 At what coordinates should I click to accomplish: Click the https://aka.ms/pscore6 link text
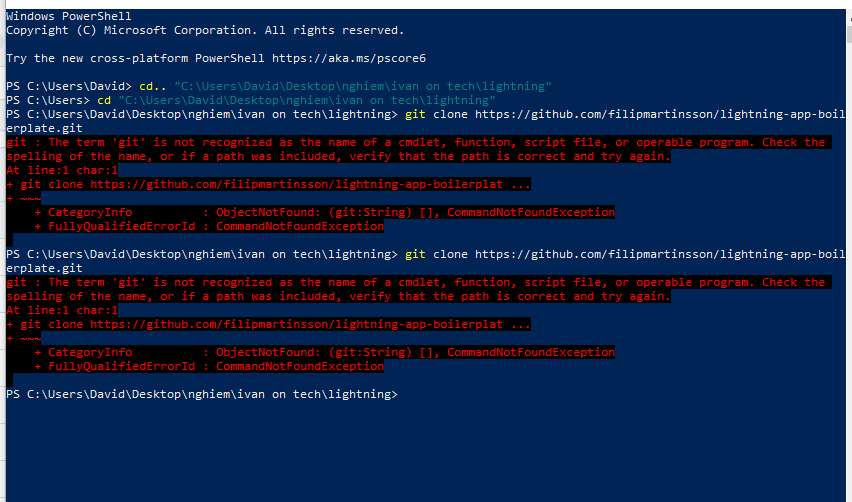coord(349,58)
